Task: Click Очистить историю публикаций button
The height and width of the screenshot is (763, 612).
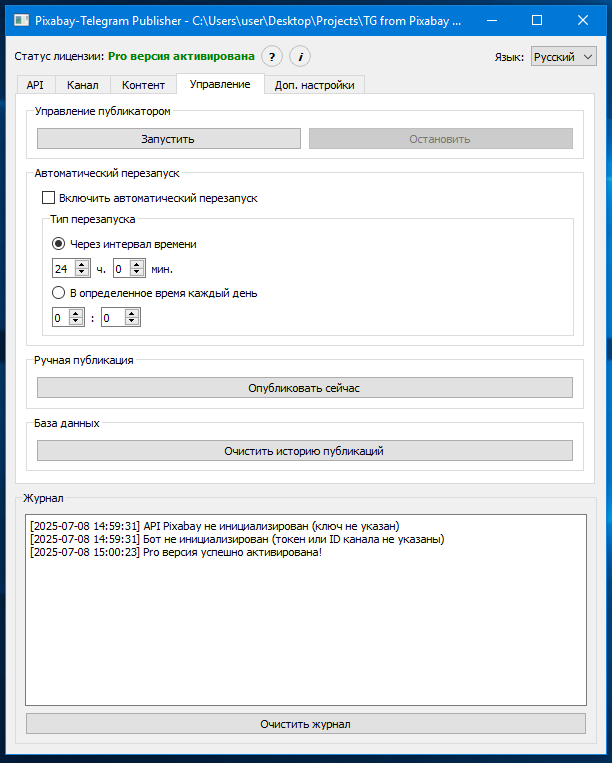Action: 305,451
